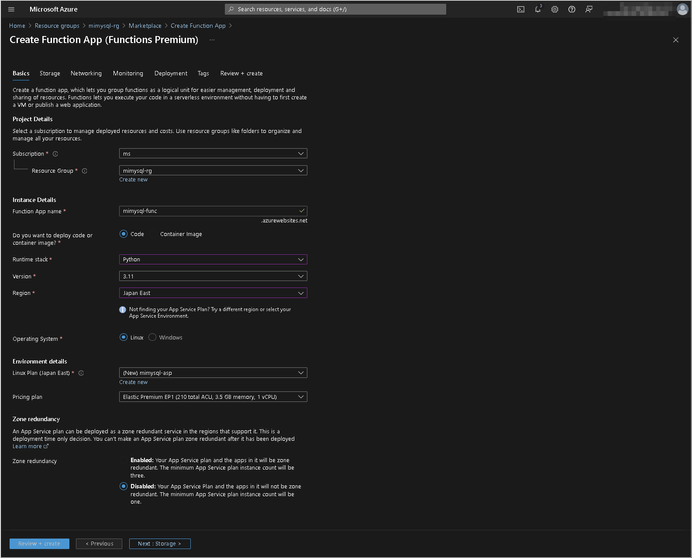Click Create new under Linux Plan
This screenshot has width=692, height=558.
[x=133, y=382]
